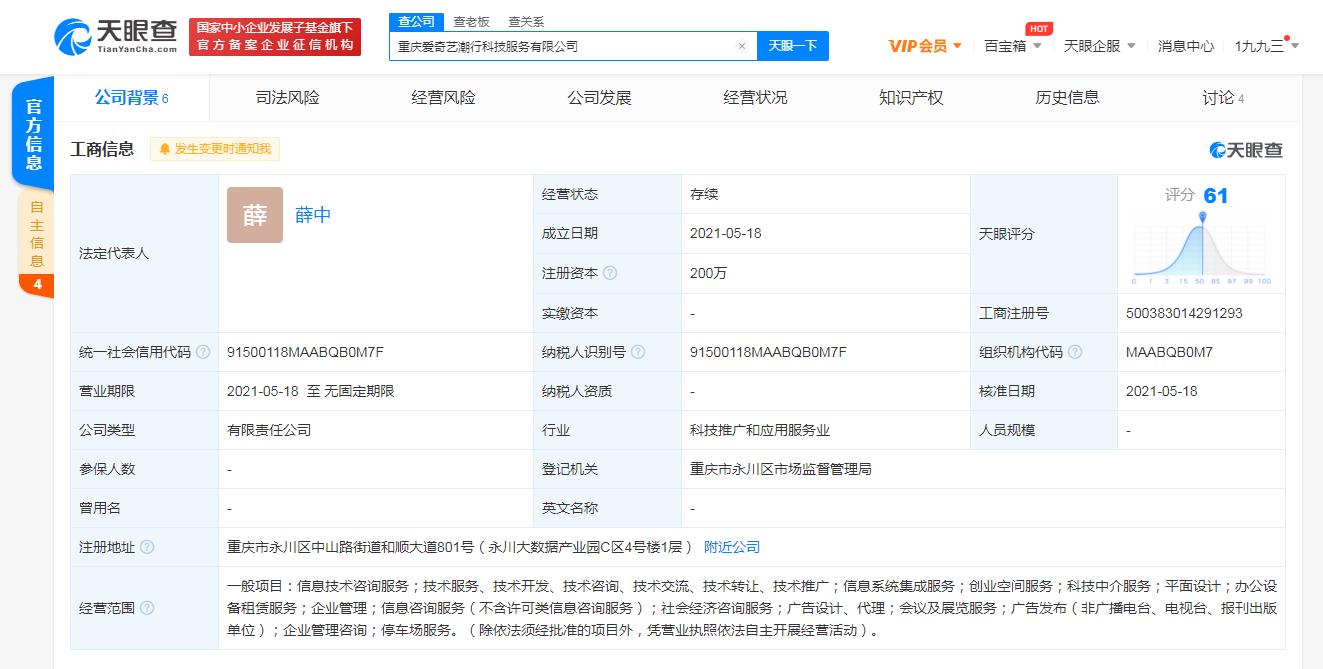This screenshot has width=1323, height=669.
Task: Select the 自主信息 side tab
Action: pos(37,235)
